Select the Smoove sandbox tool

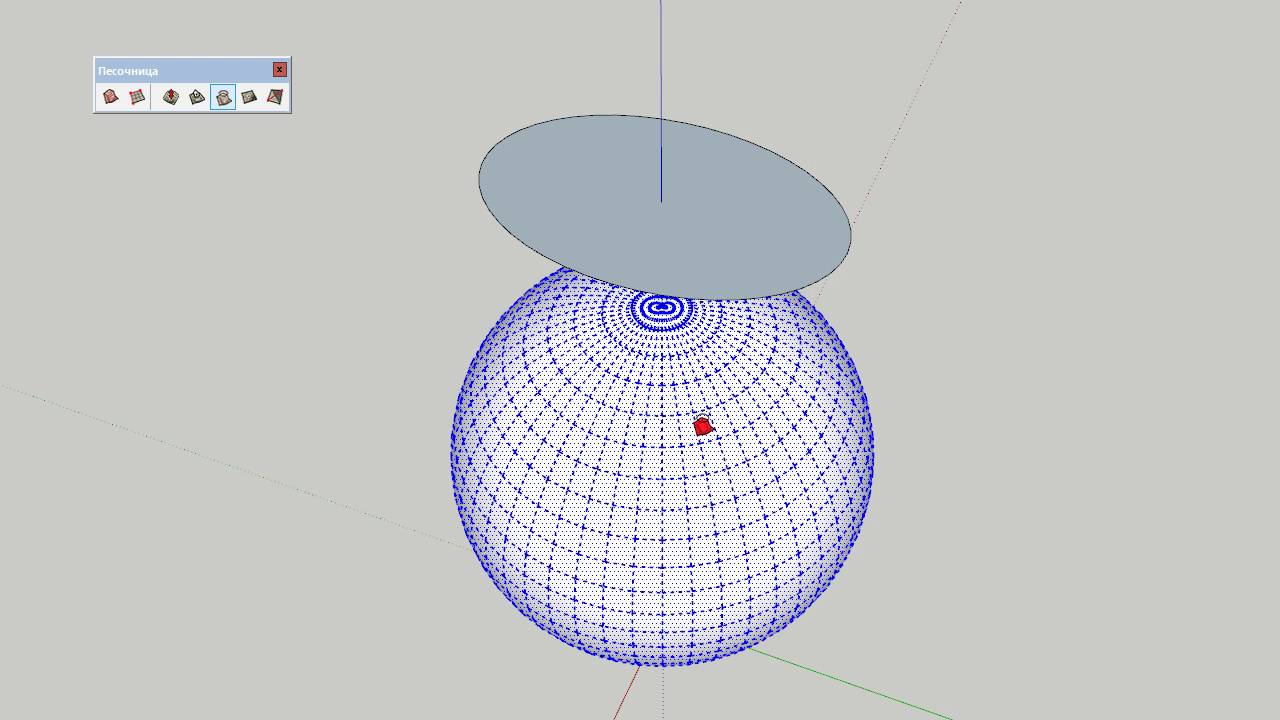[x=171, y=97]
